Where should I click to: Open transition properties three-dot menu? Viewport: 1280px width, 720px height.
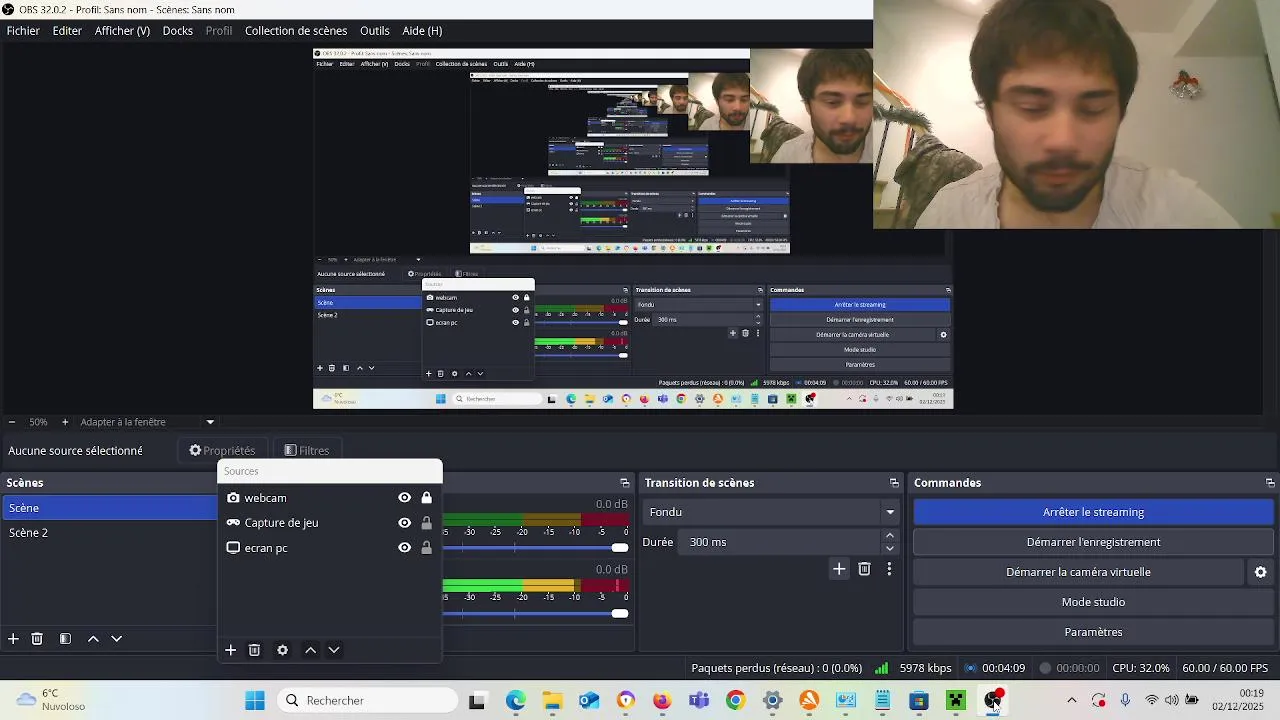(x=889, y=569)
